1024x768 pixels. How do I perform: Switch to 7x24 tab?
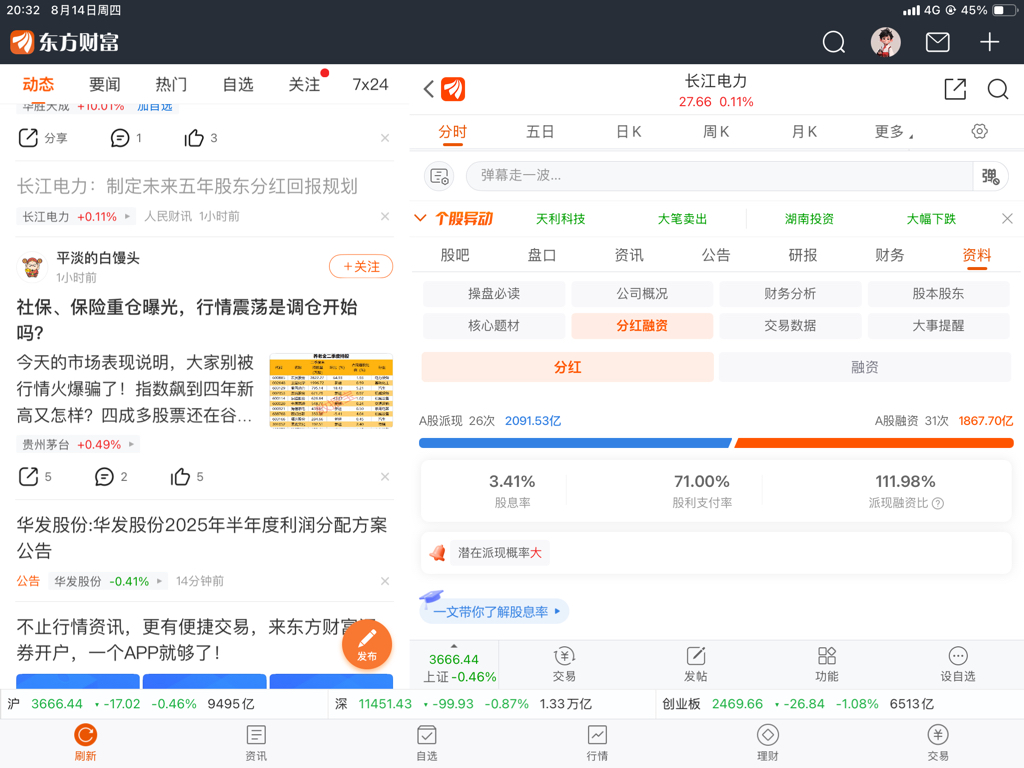click(370, 84)
